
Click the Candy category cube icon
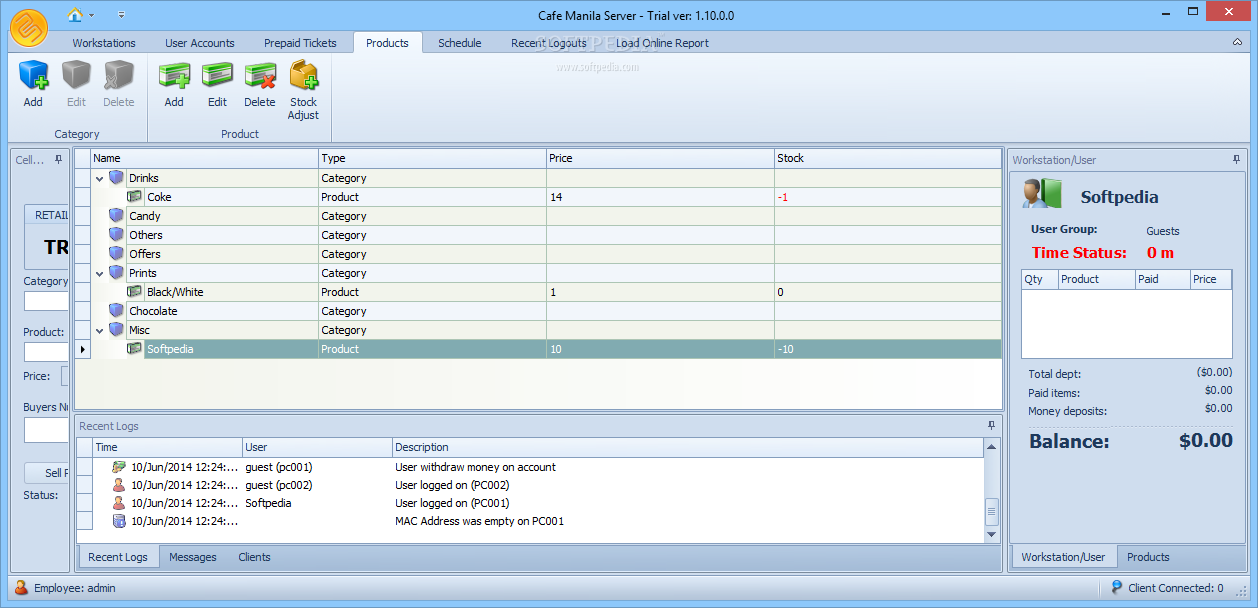tap(117, 216)
